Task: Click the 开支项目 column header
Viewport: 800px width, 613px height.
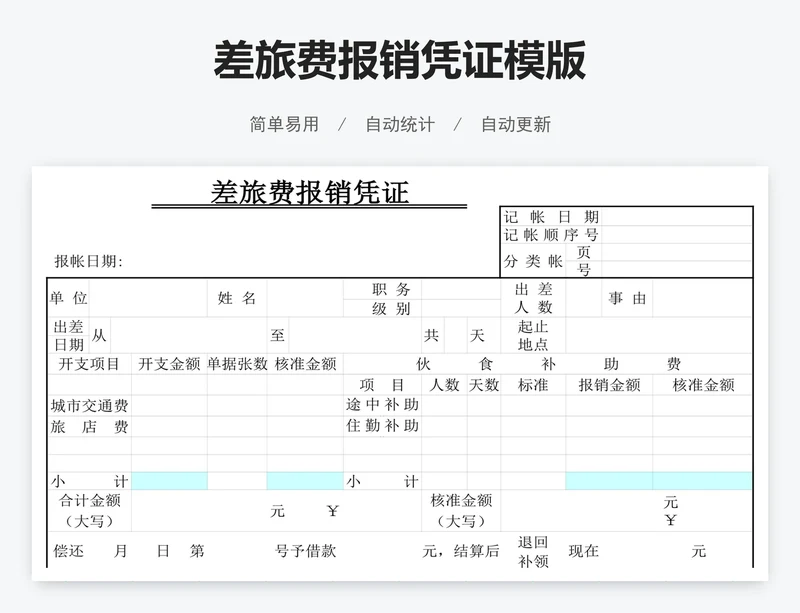Action: 89,364
